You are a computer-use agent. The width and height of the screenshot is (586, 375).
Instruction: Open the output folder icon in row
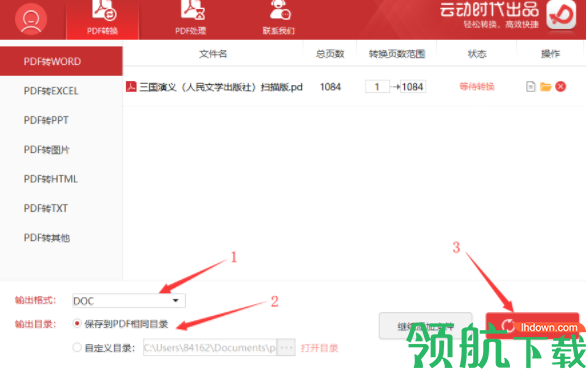[546, 87]
